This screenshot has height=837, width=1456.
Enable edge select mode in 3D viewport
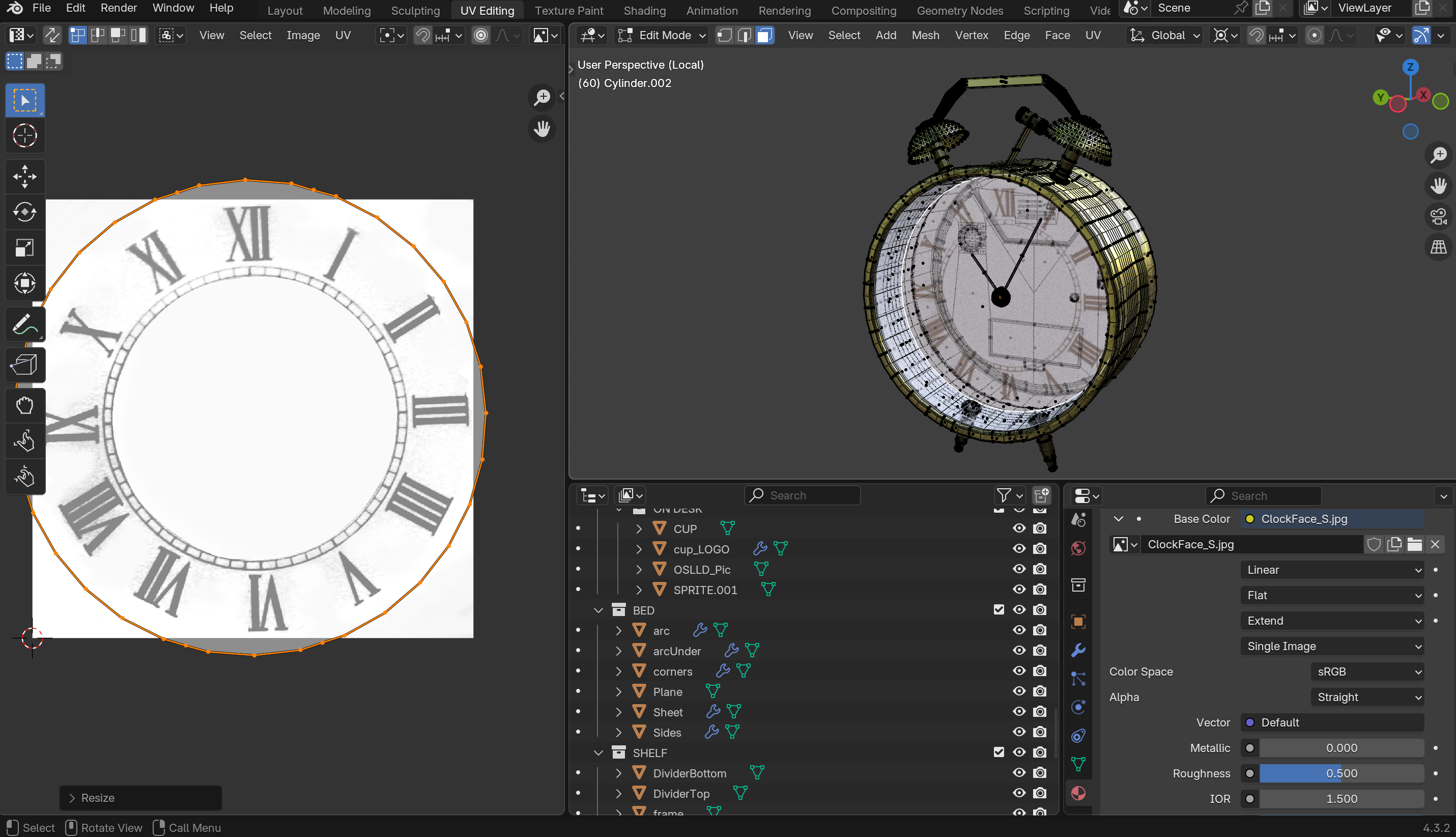744,35
